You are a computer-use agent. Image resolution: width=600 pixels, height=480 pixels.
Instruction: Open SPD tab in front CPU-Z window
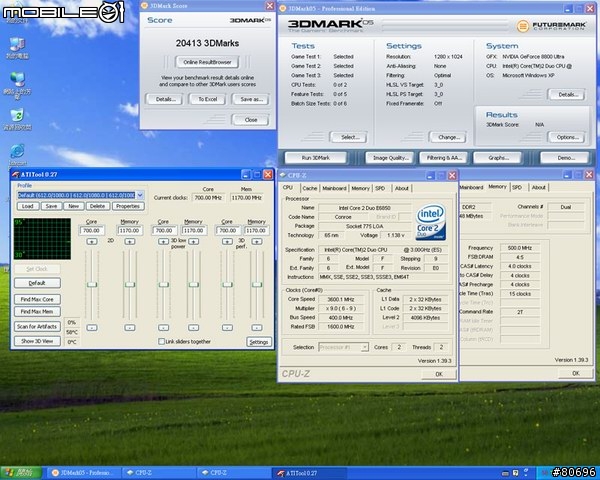380,188
